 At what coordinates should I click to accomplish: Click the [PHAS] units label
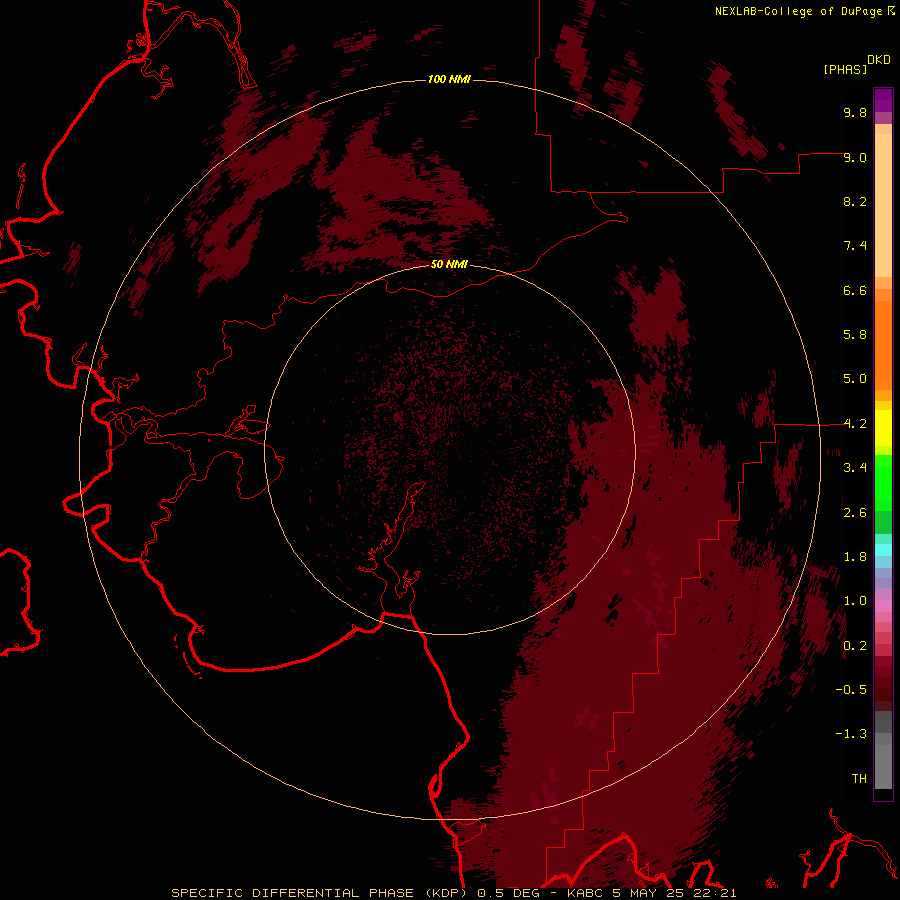point(845,69)
